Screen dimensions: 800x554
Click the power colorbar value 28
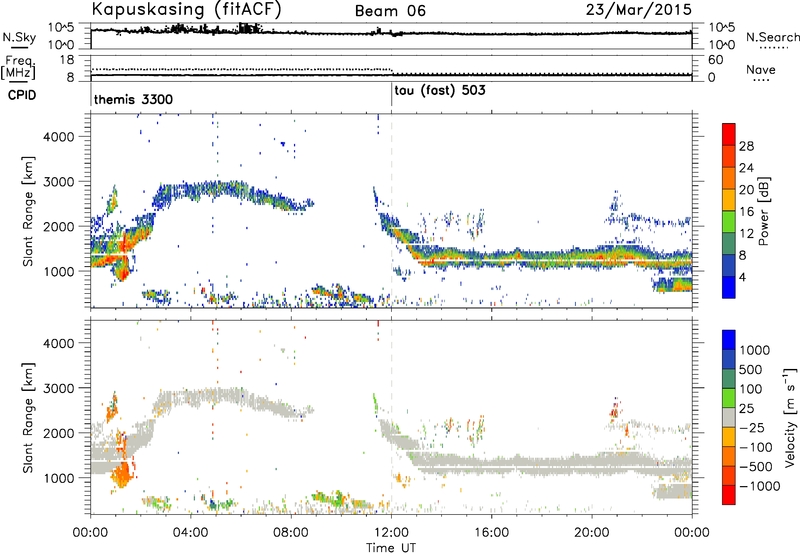pos(746,146)
